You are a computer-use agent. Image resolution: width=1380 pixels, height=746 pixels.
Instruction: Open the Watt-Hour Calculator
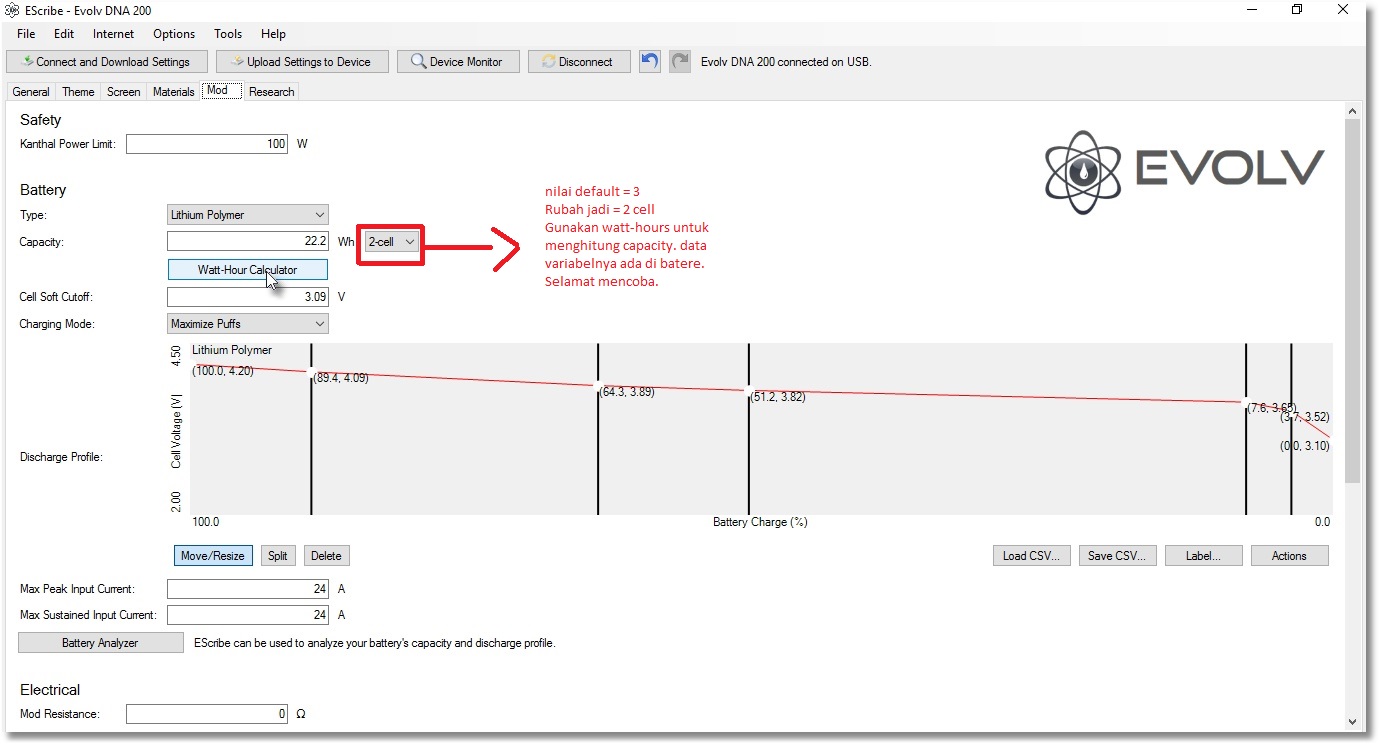[x=247, y=270]
